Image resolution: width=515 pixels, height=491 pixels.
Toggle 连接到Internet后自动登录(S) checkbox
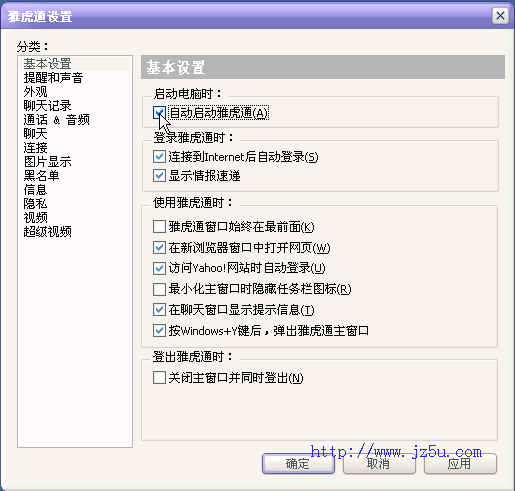(159, 157)
